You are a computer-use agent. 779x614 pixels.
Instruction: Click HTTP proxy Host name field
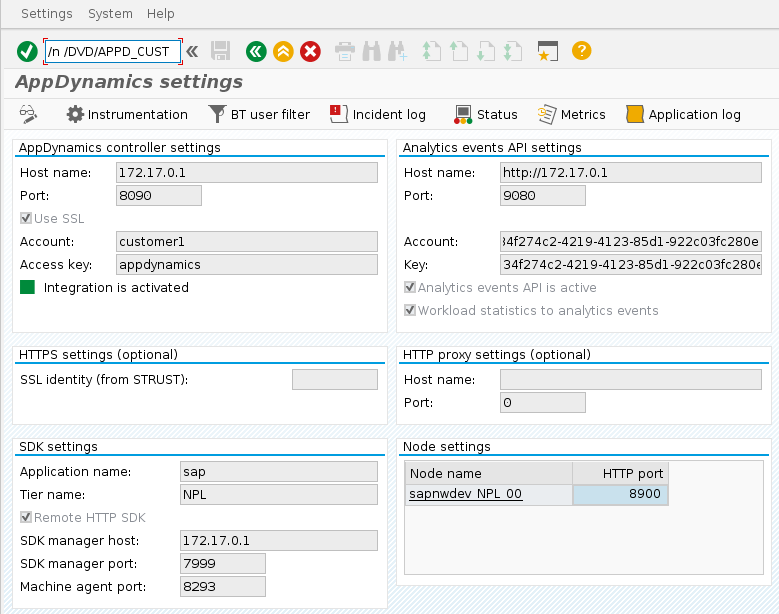(630, 380)
